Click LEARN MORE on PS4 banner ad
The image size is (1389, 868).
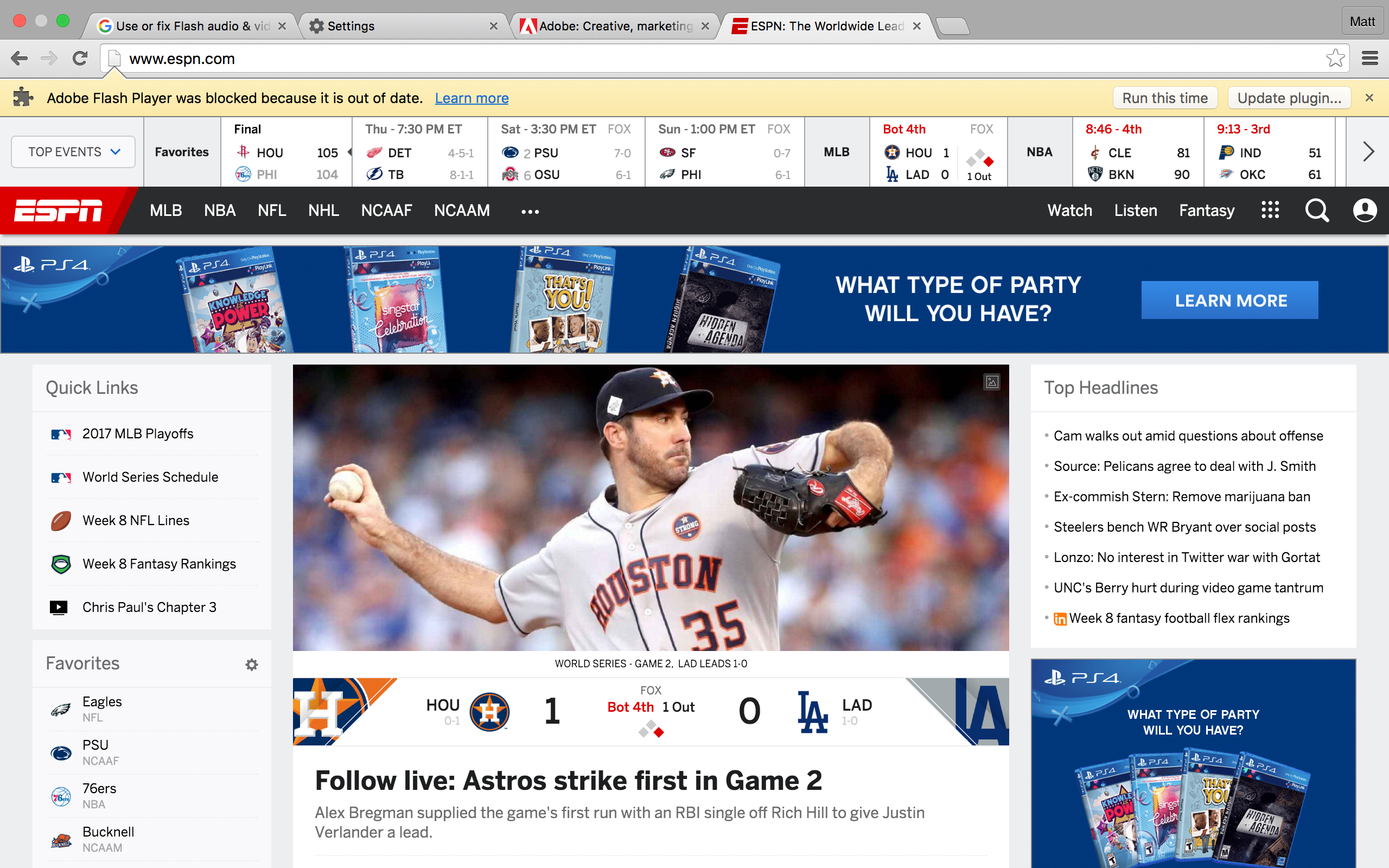tap(1230, 299)
